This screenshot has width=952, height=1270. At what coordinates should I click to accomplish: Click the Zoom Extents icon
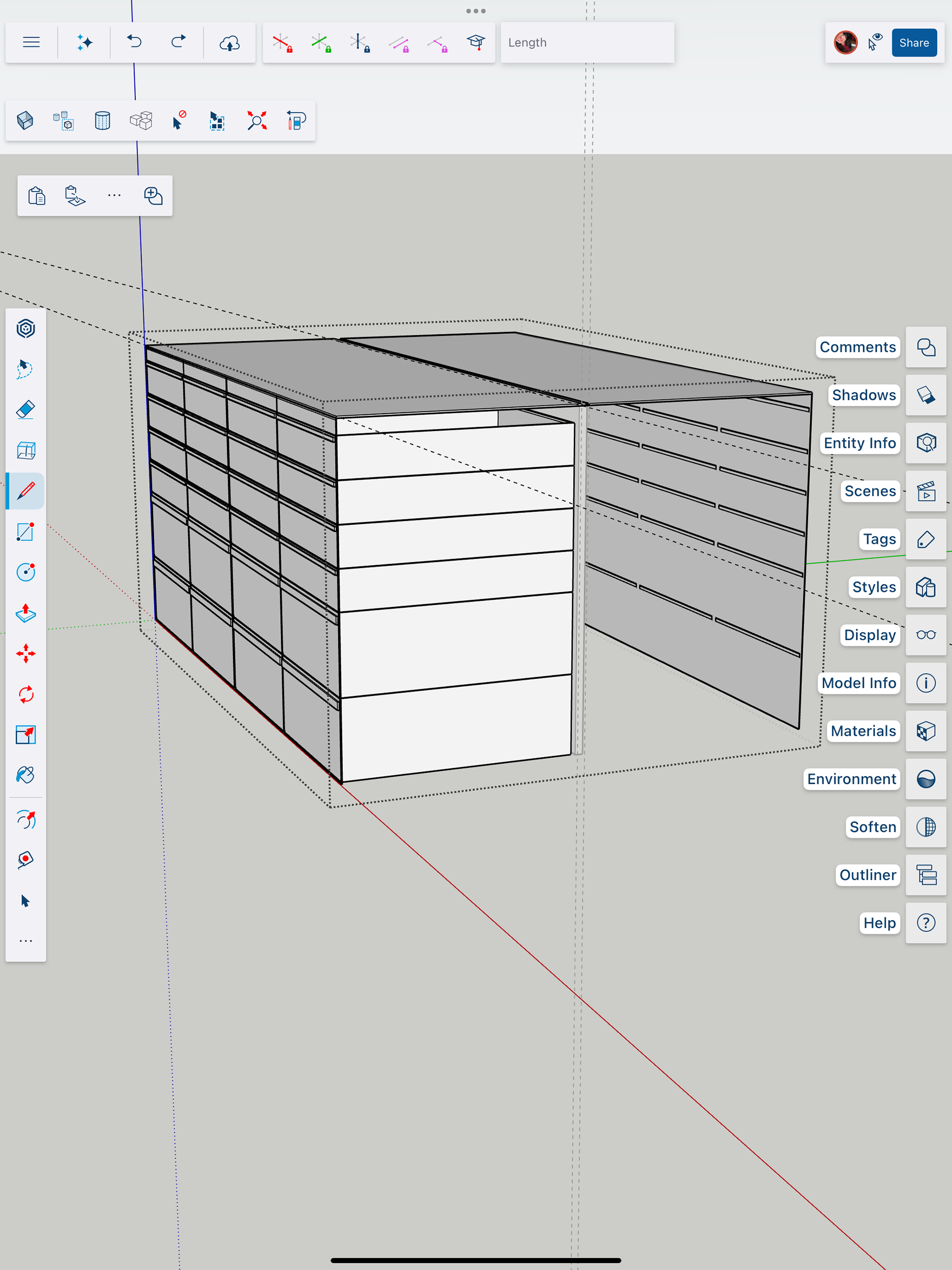(x=256, y=121)
